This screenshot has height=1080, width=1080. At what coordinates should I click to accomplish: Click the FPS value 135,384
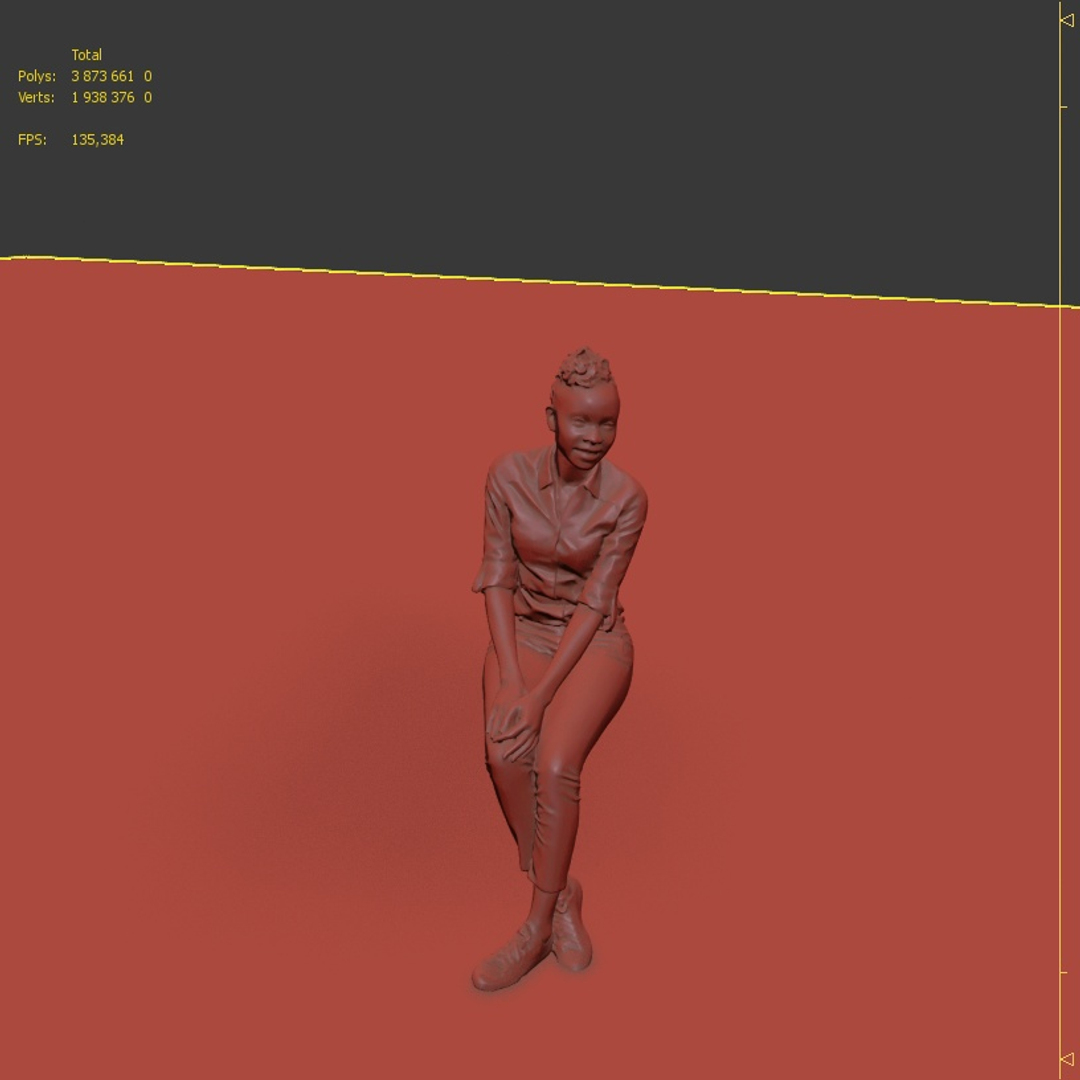(97, 140)
